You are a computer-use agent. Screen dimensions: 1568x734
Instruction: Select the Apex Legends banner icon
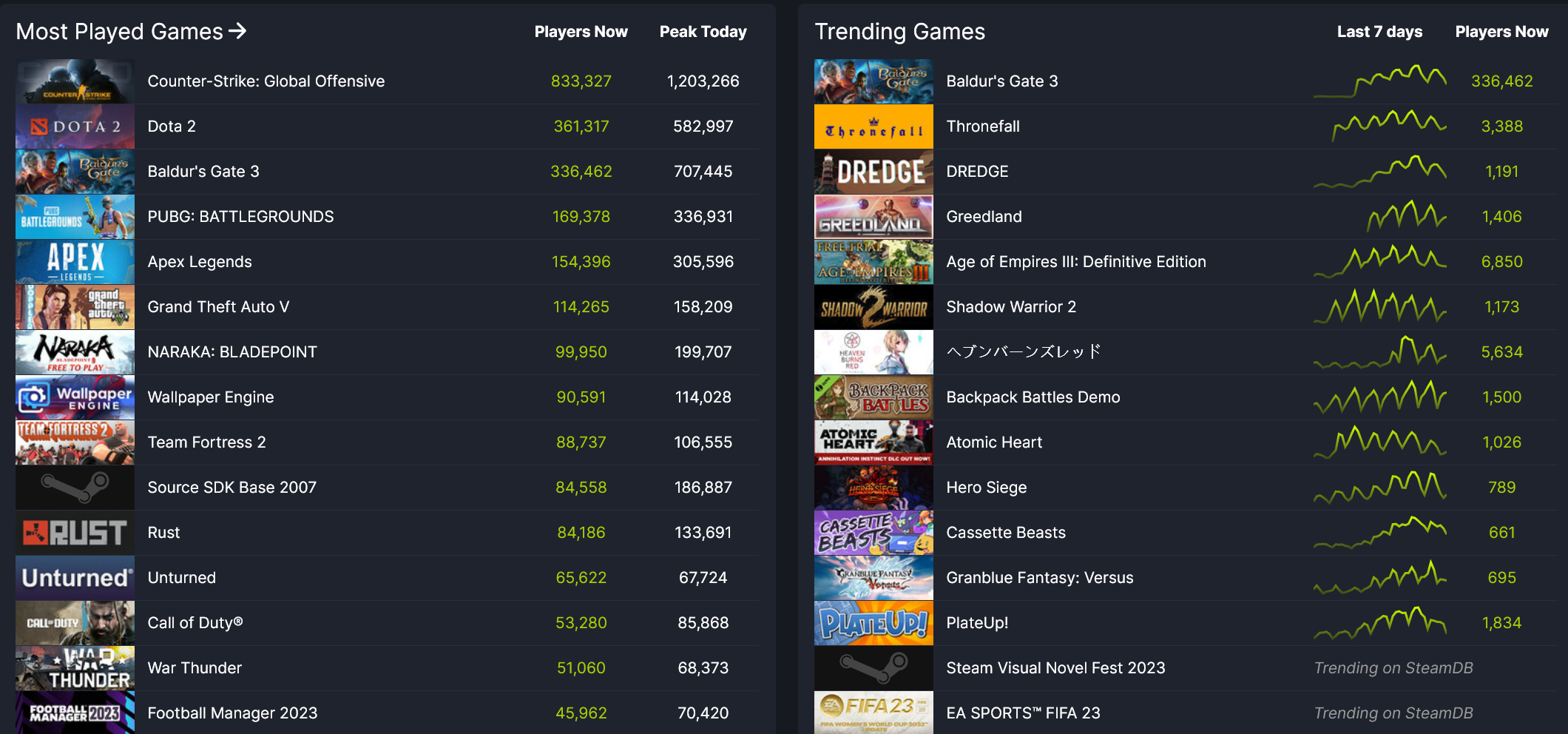[x=74, y=262]
